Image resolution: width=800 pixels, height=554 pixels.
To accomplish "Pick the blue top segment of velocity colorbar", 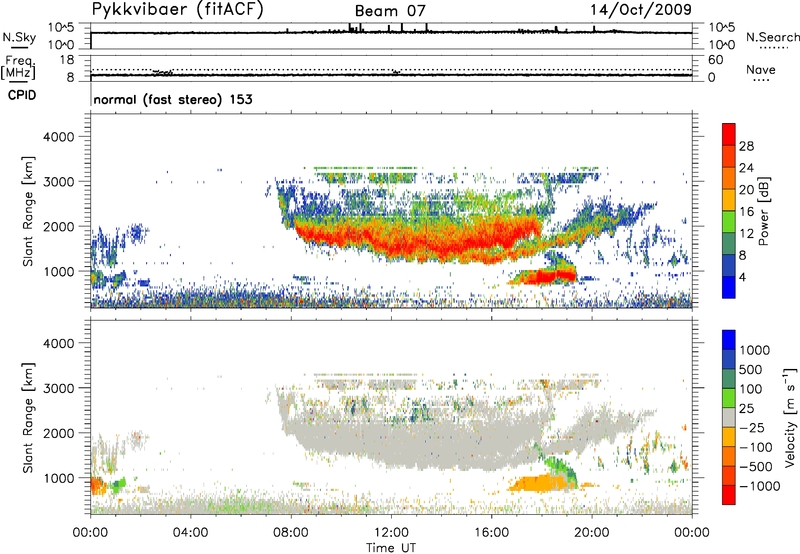I will pos(729,340).
